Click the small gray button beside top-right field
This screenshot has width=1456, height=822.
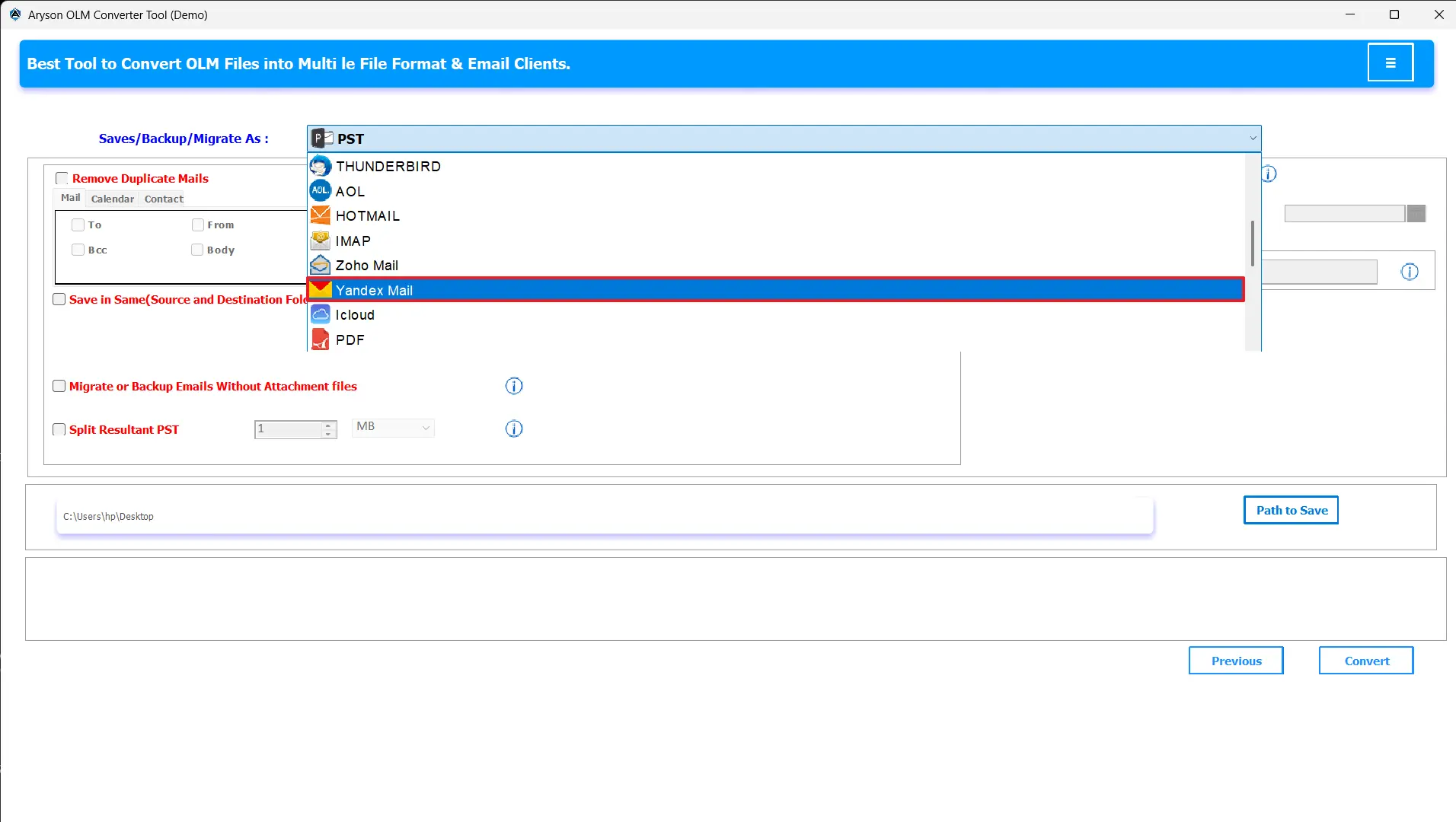coord(1416,213)
